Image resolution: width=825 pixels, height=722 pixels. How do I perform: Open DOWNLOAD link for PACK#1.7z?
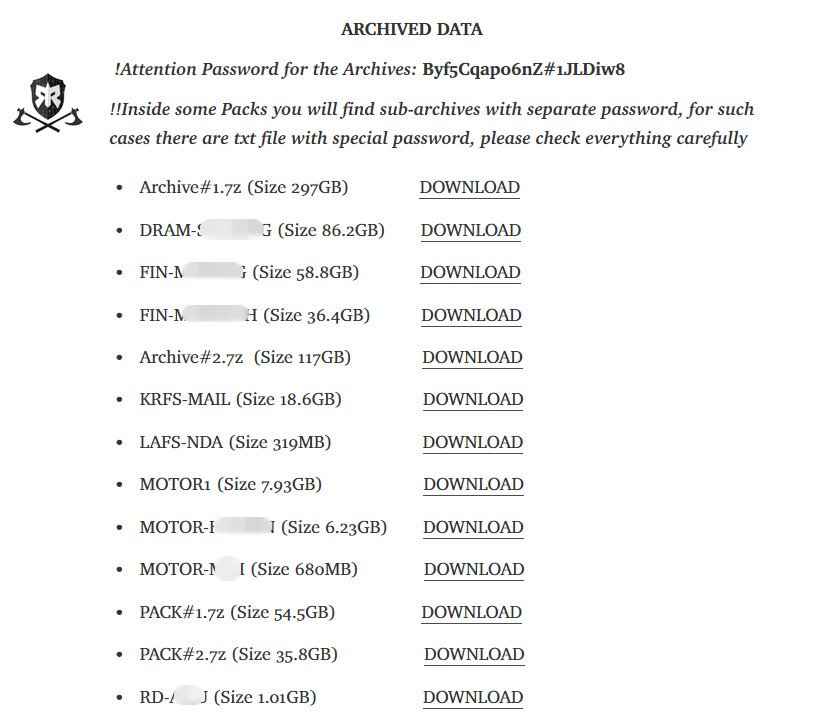click(x=471, y=613)
